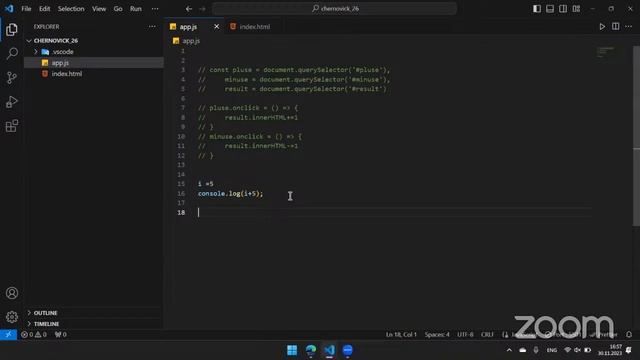
Task: Click the minimap code preview
Action: [x=606, y=52]
